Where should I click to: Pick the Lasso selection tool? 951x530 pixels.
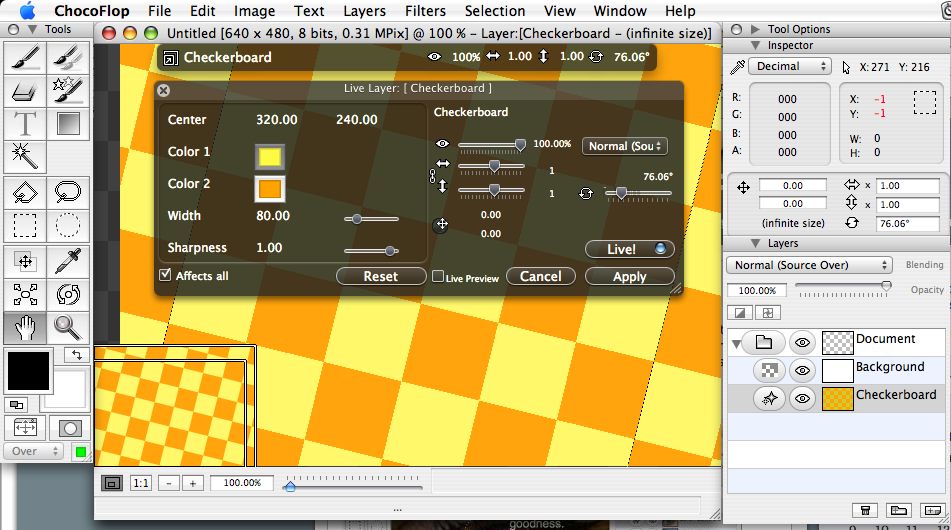click(68, 191)
